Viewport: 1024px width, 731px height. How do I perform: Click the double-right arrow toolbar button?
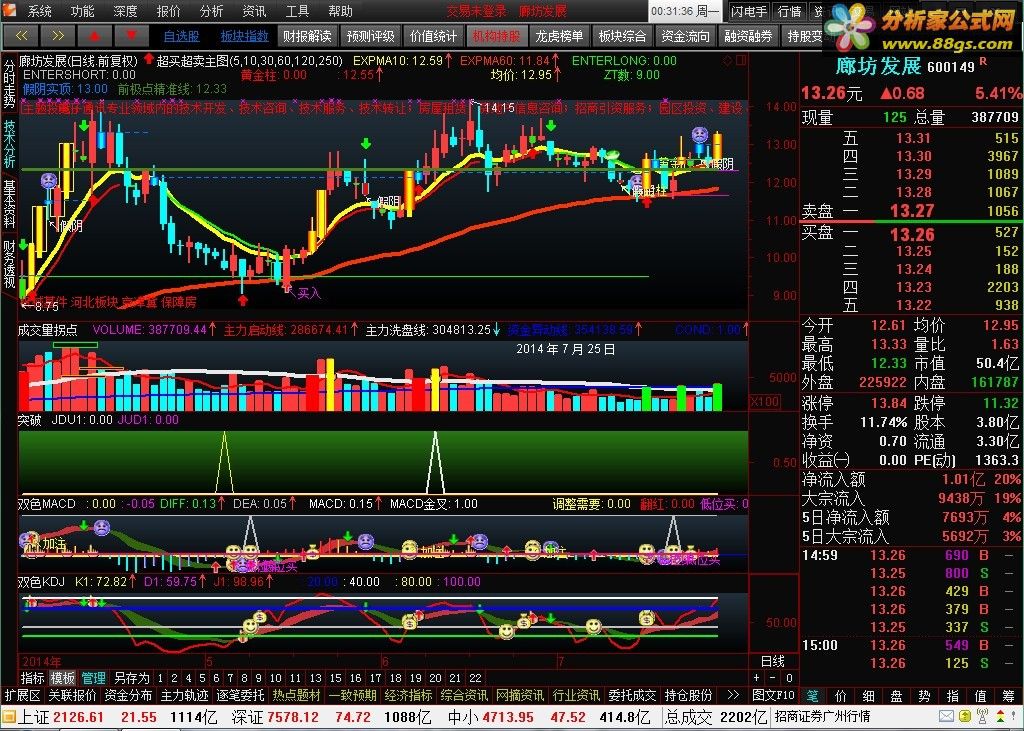click(57, 36)
